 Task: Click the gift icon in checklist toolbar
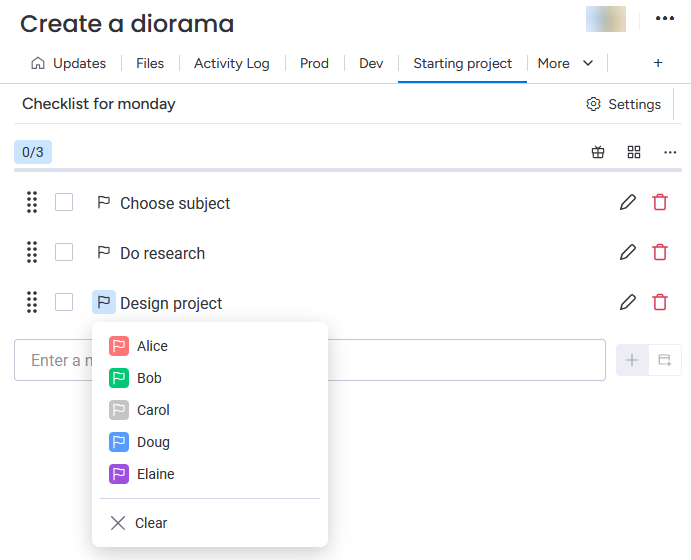pyautogui.click(x=598, y=152)
